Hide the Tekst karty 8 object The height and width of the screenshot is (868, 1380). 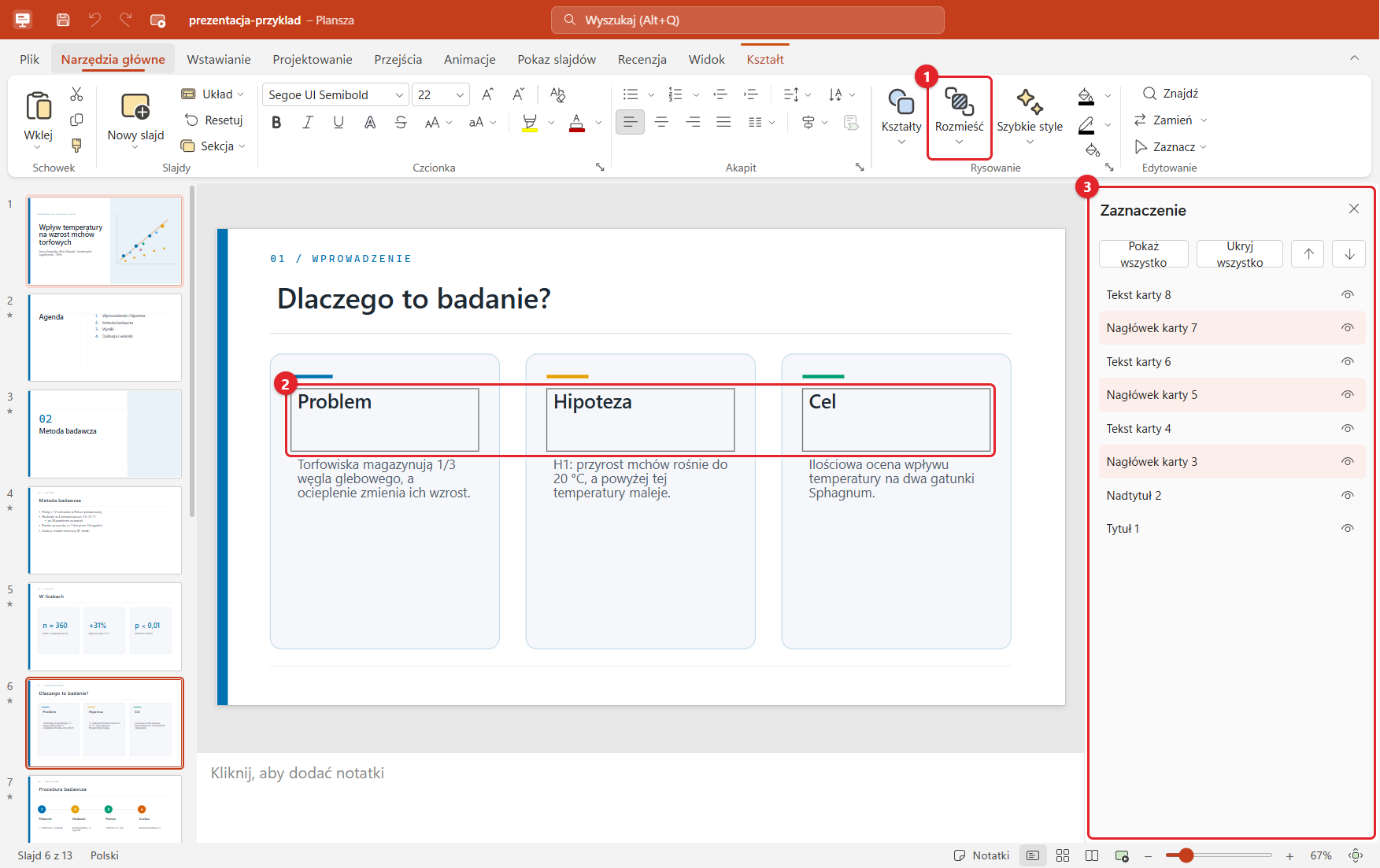[1348, 295]
